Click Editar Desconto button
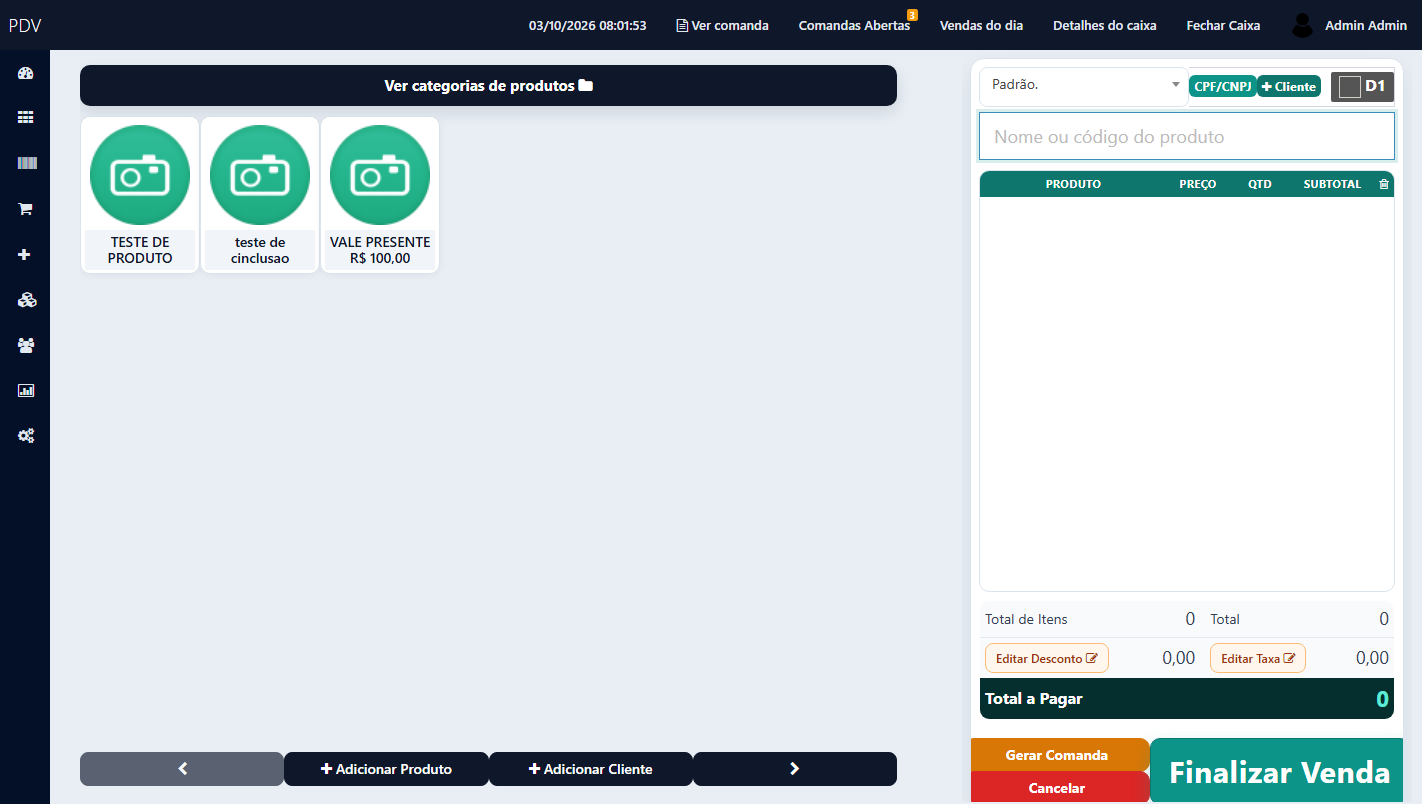Viewport: 1422px width, 804px height. pyautogui.click(x=1047, y=658)
